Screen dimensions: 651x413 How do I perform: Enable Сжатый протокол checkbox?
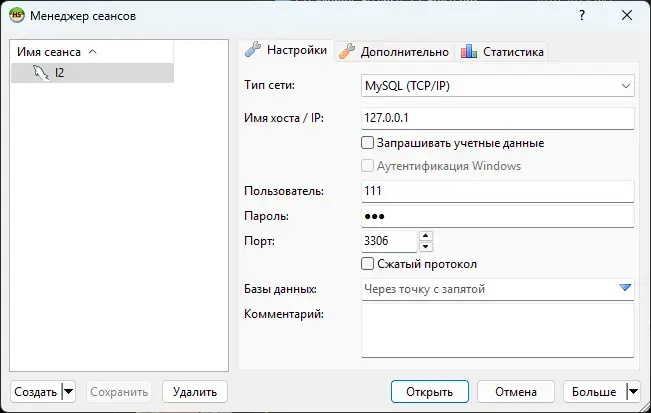367,264
